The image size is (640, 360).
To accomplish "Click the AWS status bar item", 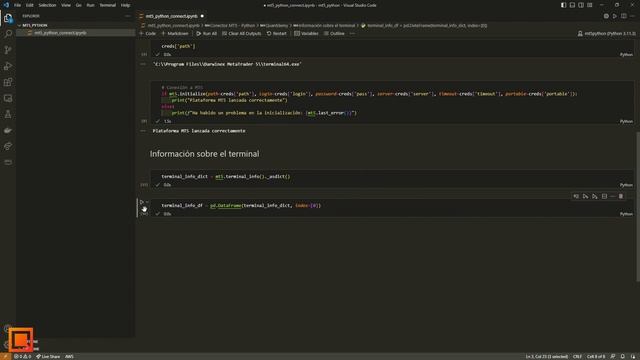I will (69, 356).
